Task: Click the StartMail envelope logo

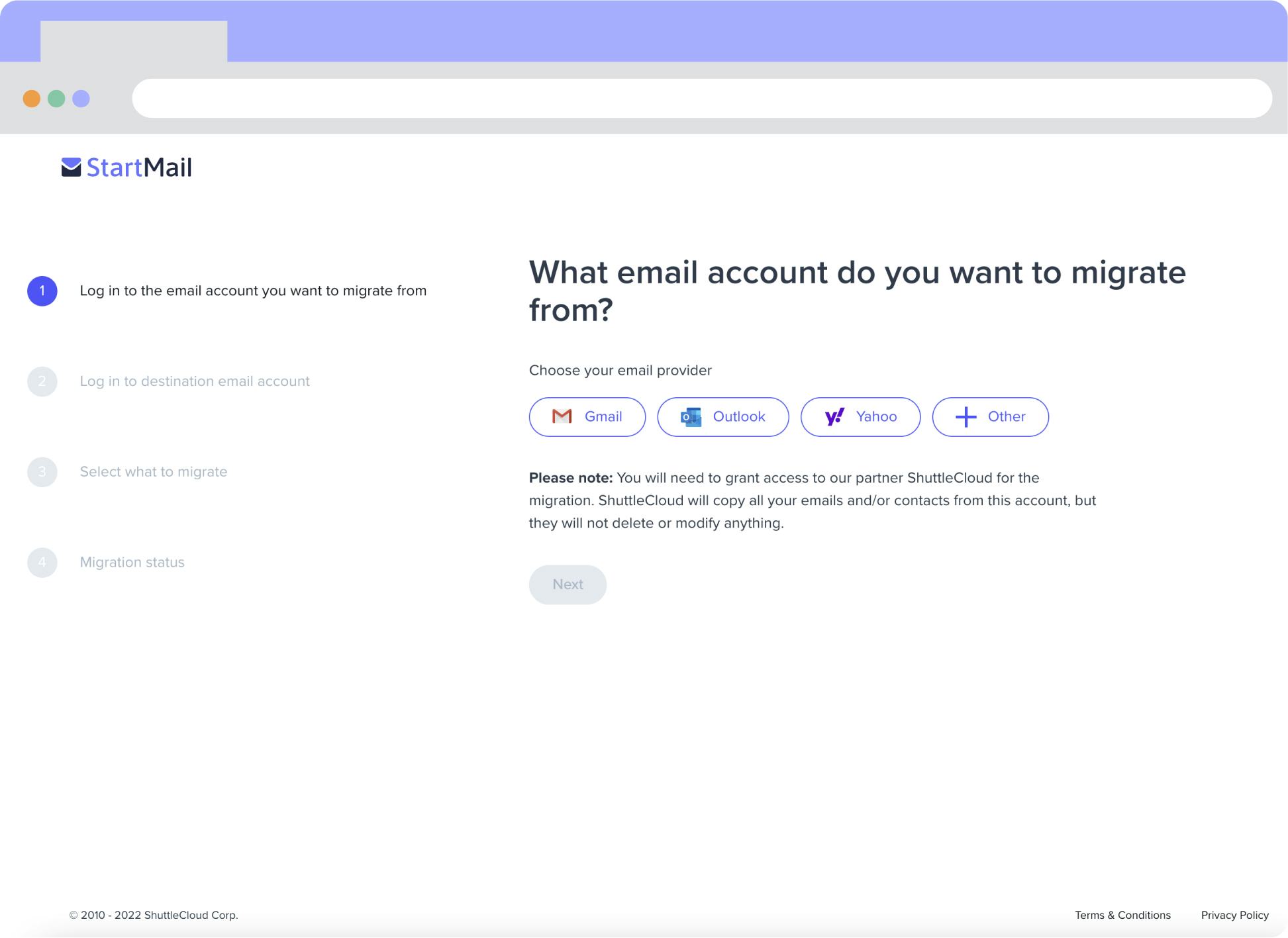Action: point(71,167)
